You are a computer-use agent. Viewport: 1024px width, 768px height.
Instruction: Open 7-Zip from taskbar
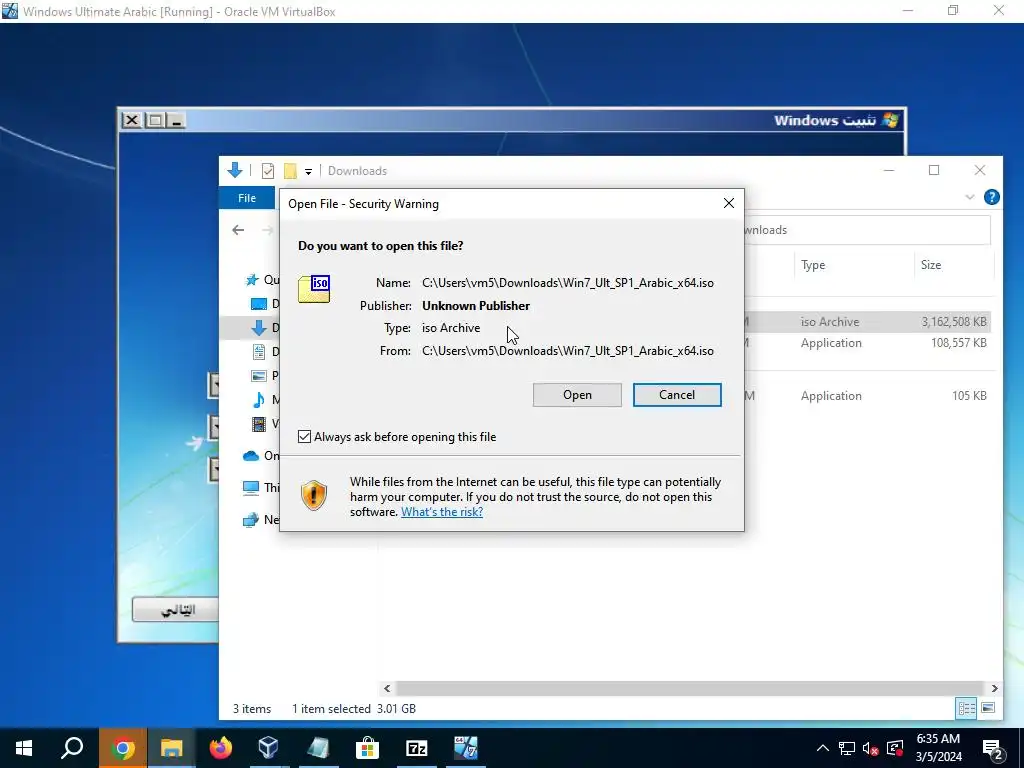coord(417,748)
